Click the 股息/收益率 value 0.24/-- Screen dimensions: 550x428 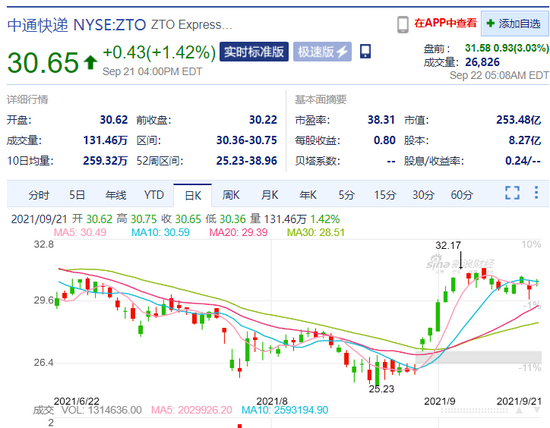coord(523,161)
